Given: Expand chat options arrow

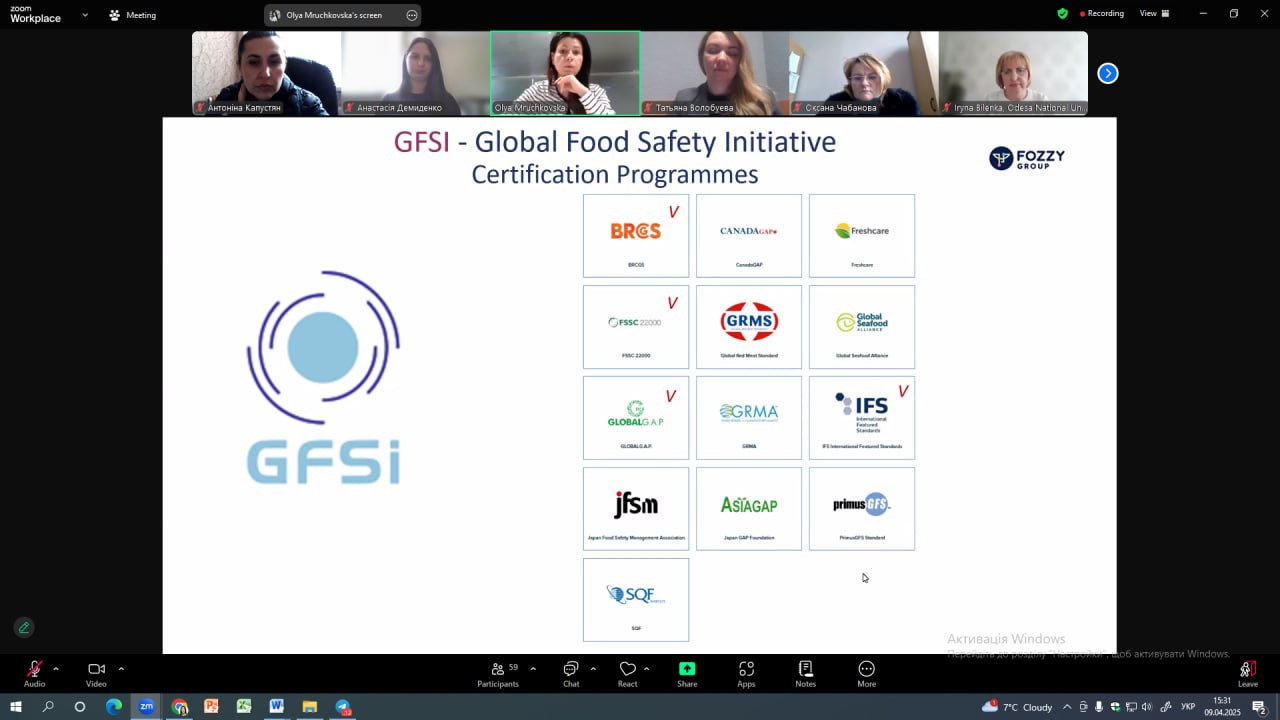Looking at the screenshot, I should tap(593, 668).
